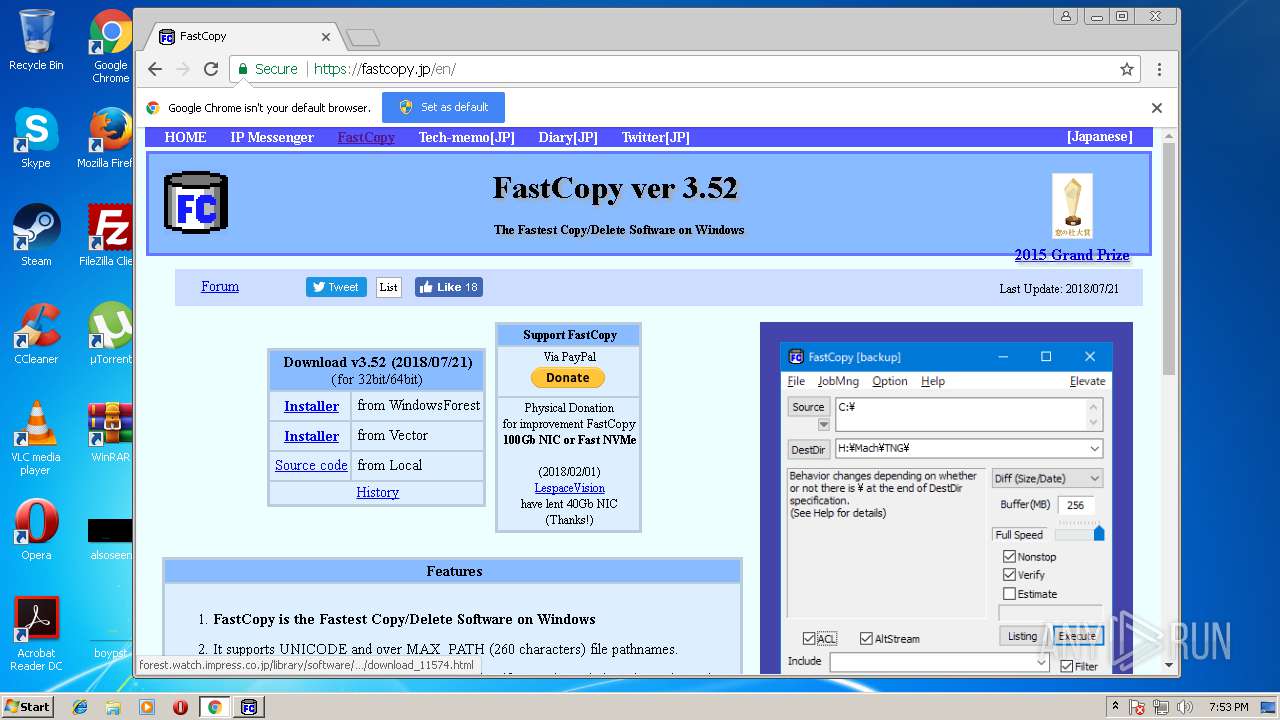This screenshot has width=1280, height=720.
Task: Switch to the FastCopy taskbar item
Action: tap(249, 707)
